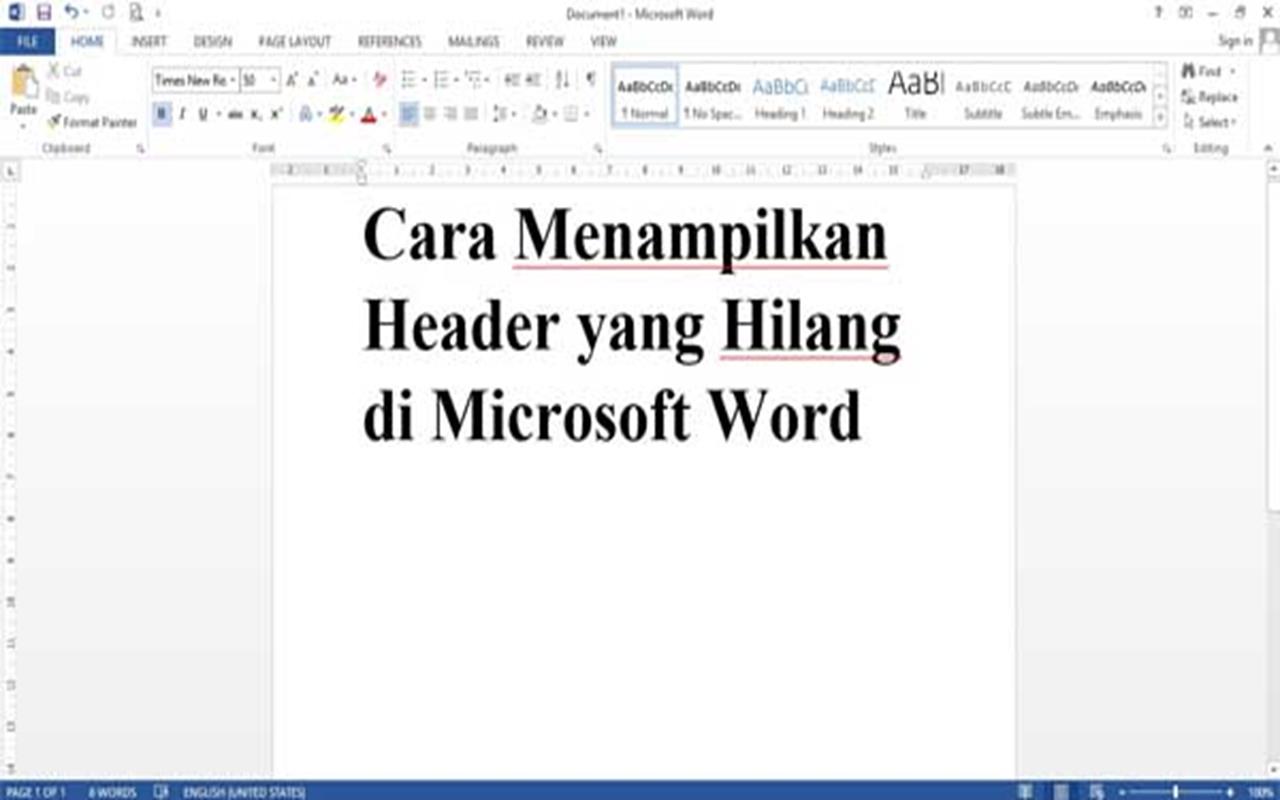Open proofing errors status icon
This screenshot has height=800, width=1280.
pyautogui.click(x=160, y=792)
